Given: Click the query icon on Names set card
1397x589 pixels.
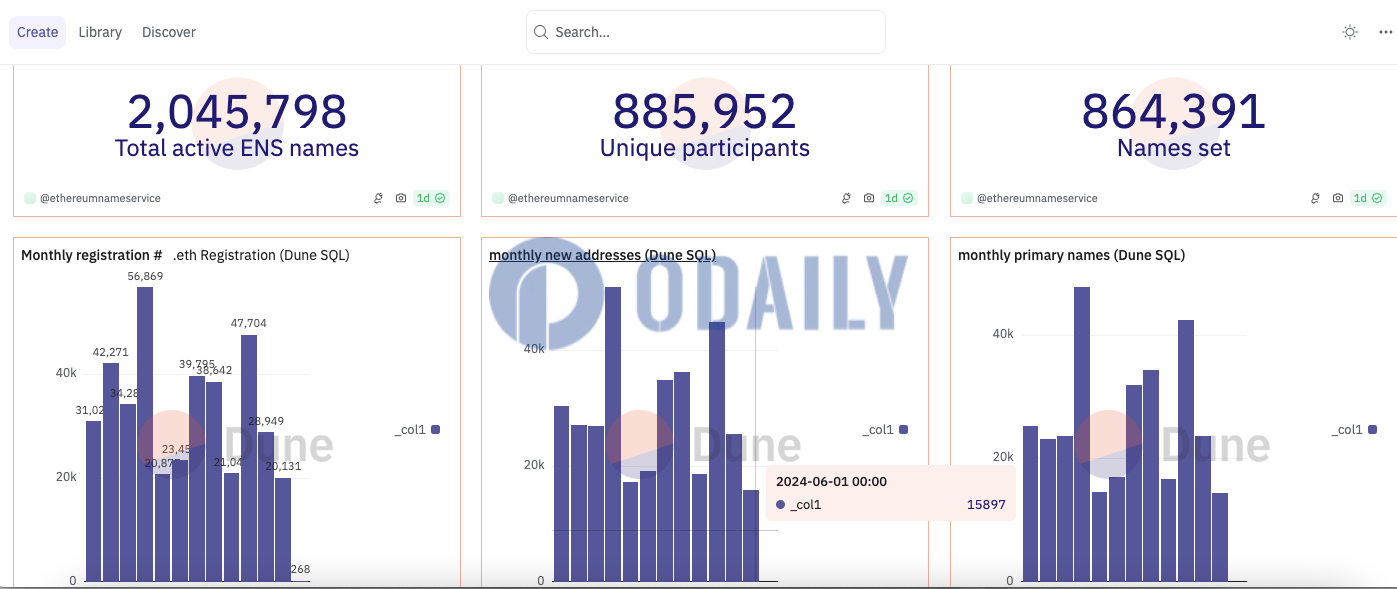Looking at the screenshot, I should click(x=1316, y=198).
